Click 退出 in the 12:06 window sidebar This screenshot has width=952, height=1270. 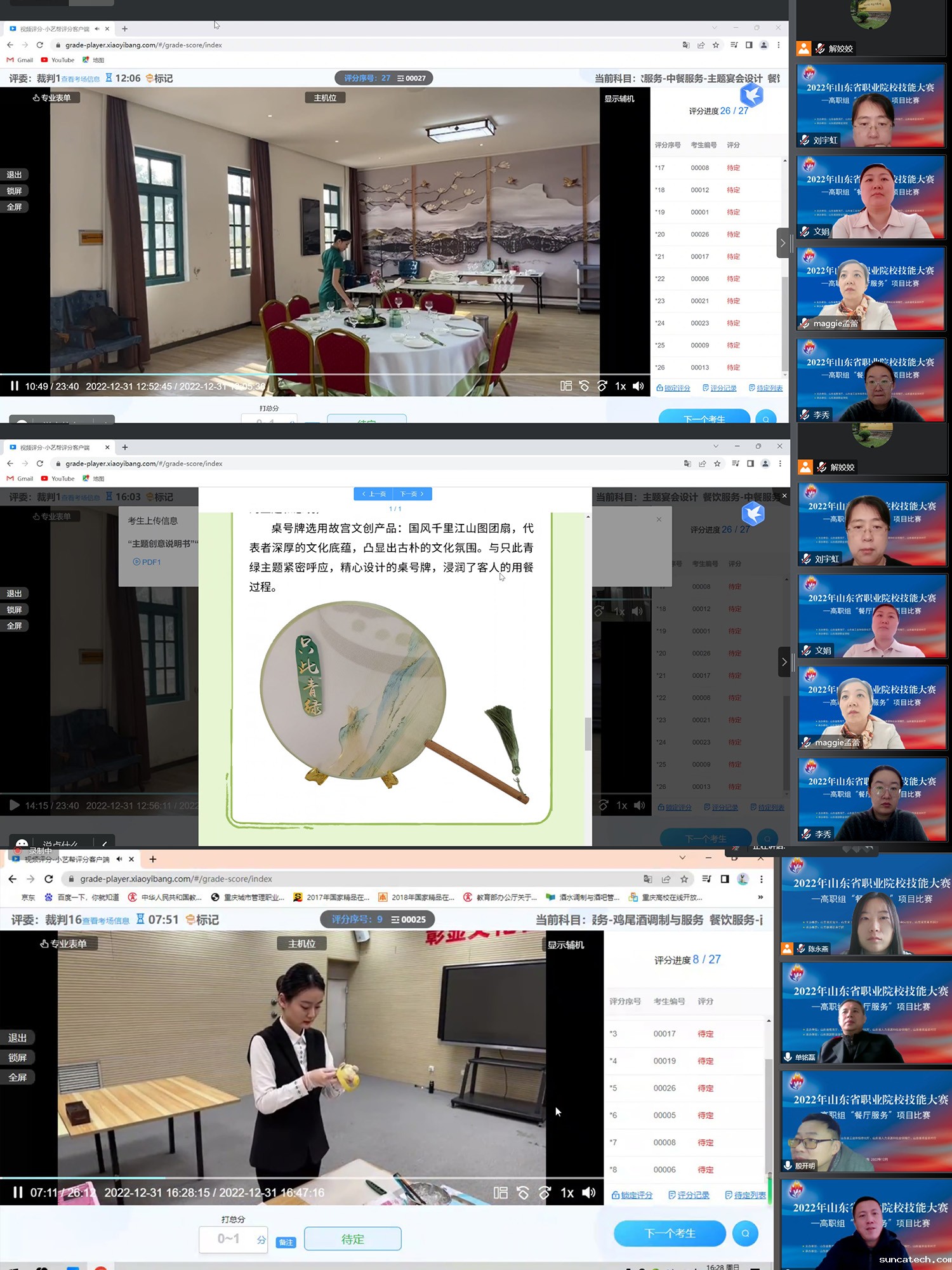[x=15, y=175]
